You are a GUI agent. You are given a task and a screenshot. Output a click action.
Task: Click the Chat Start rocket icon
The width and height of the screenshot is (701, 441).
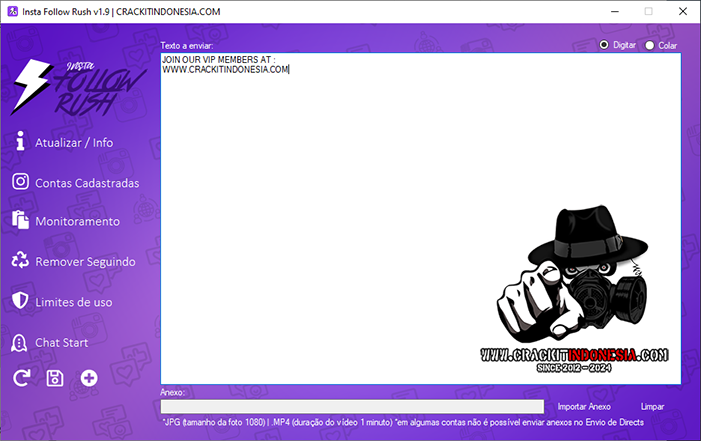[x=20, y=342]
